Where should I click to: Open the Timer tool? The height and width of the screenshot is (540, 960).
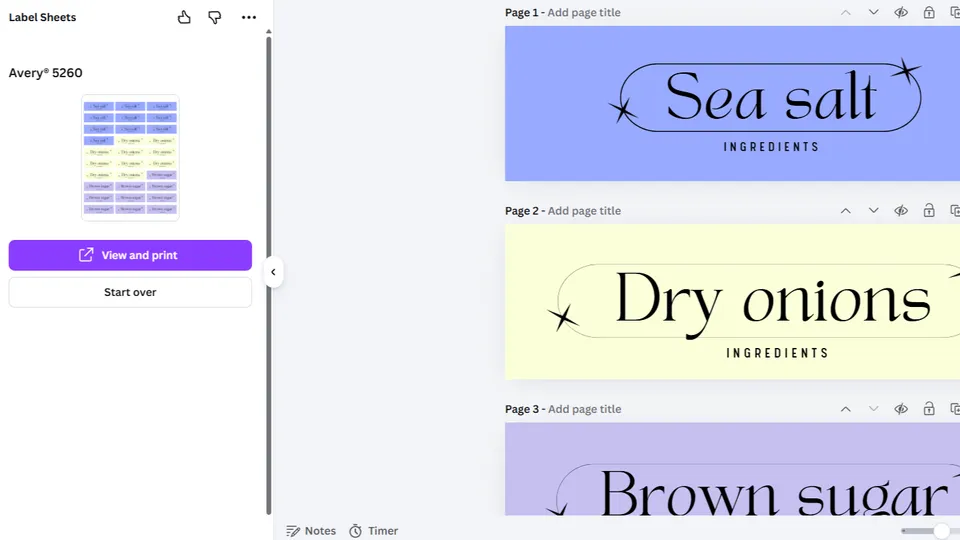click(x=373, y=531)
